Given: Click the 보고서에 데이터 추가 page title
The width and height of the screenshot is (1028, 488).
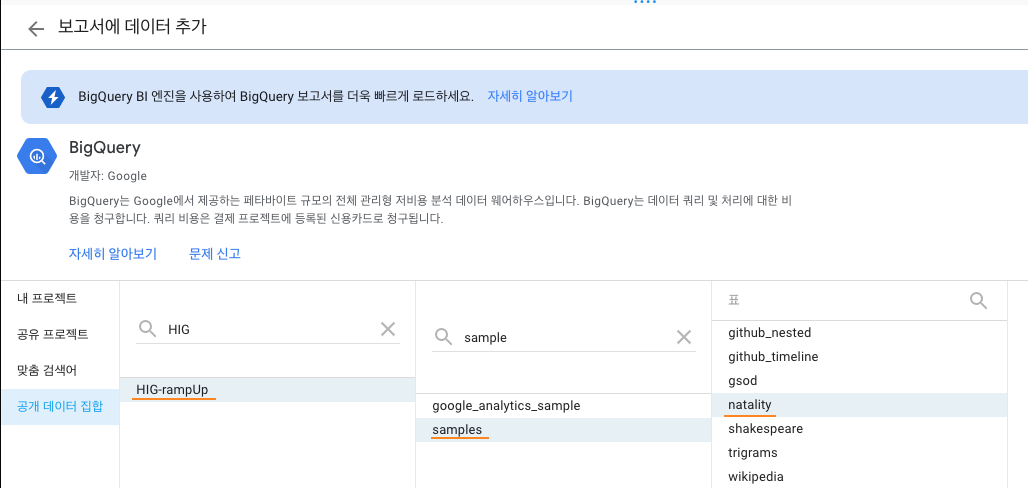Looking at the screenshot, I should 132,27.
